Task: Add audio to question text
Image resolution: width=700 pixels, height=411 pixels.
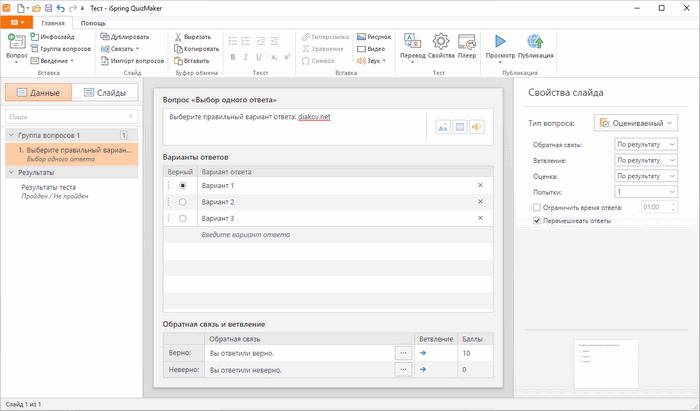Action: pos(477,127)
